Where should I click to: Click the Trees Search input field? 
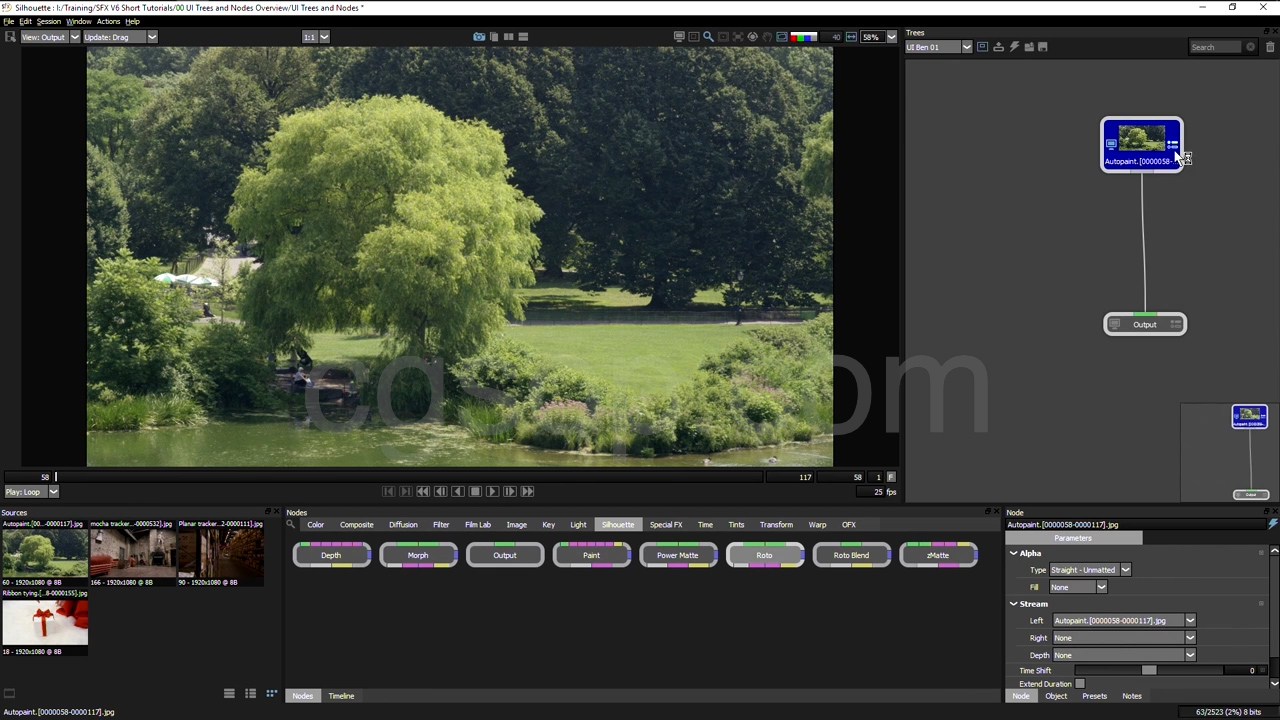1215,47
